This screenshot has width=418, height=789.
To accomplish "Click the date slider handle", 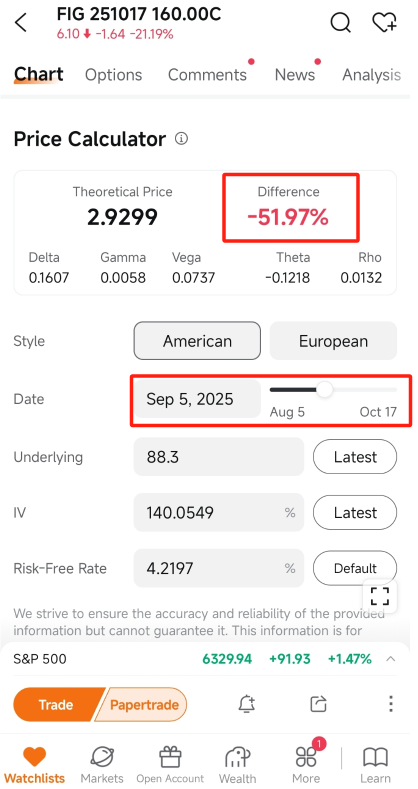I will 325,389.
